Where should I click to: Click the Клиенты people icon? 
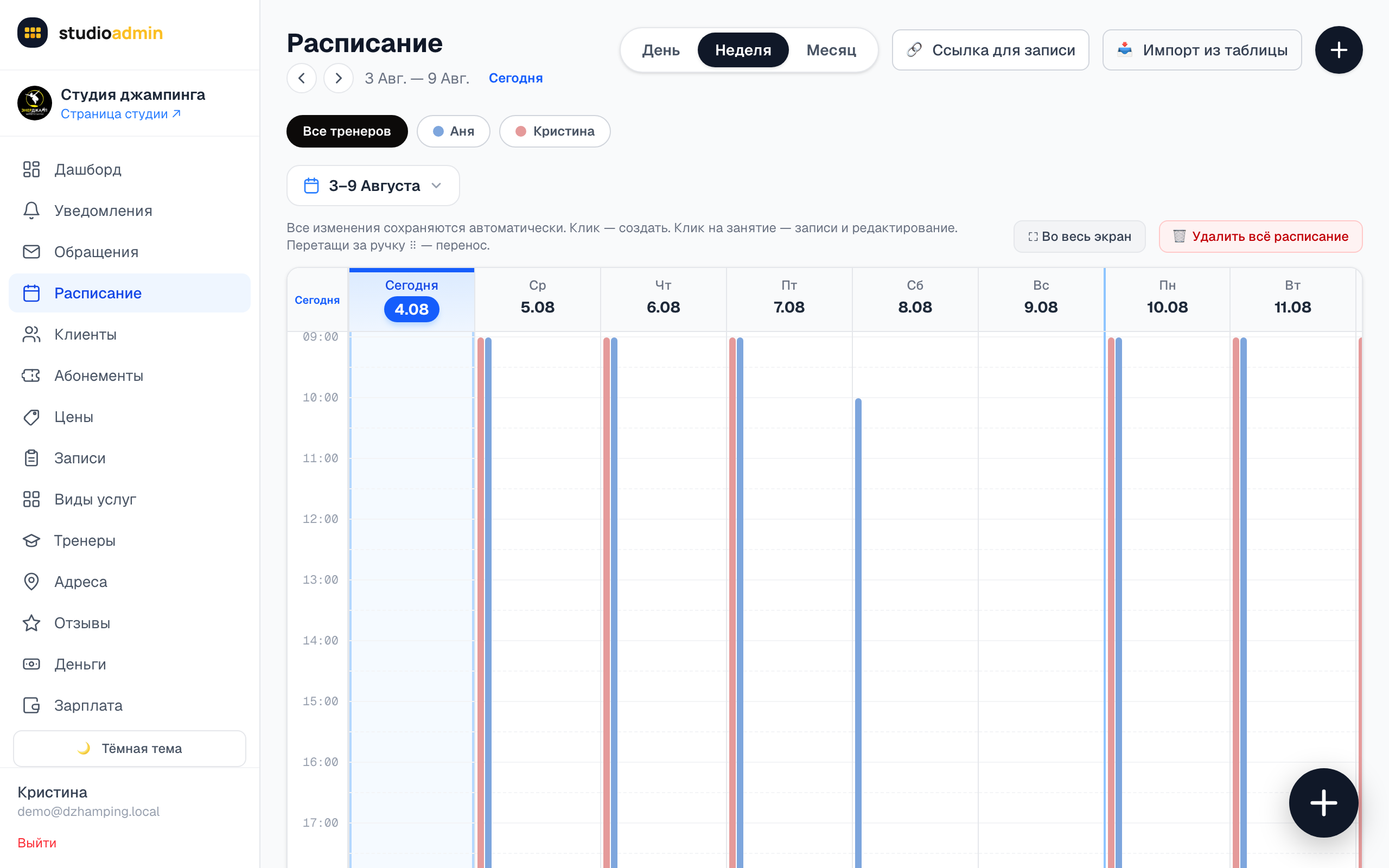pyautogui.click(x=31, y=334)
